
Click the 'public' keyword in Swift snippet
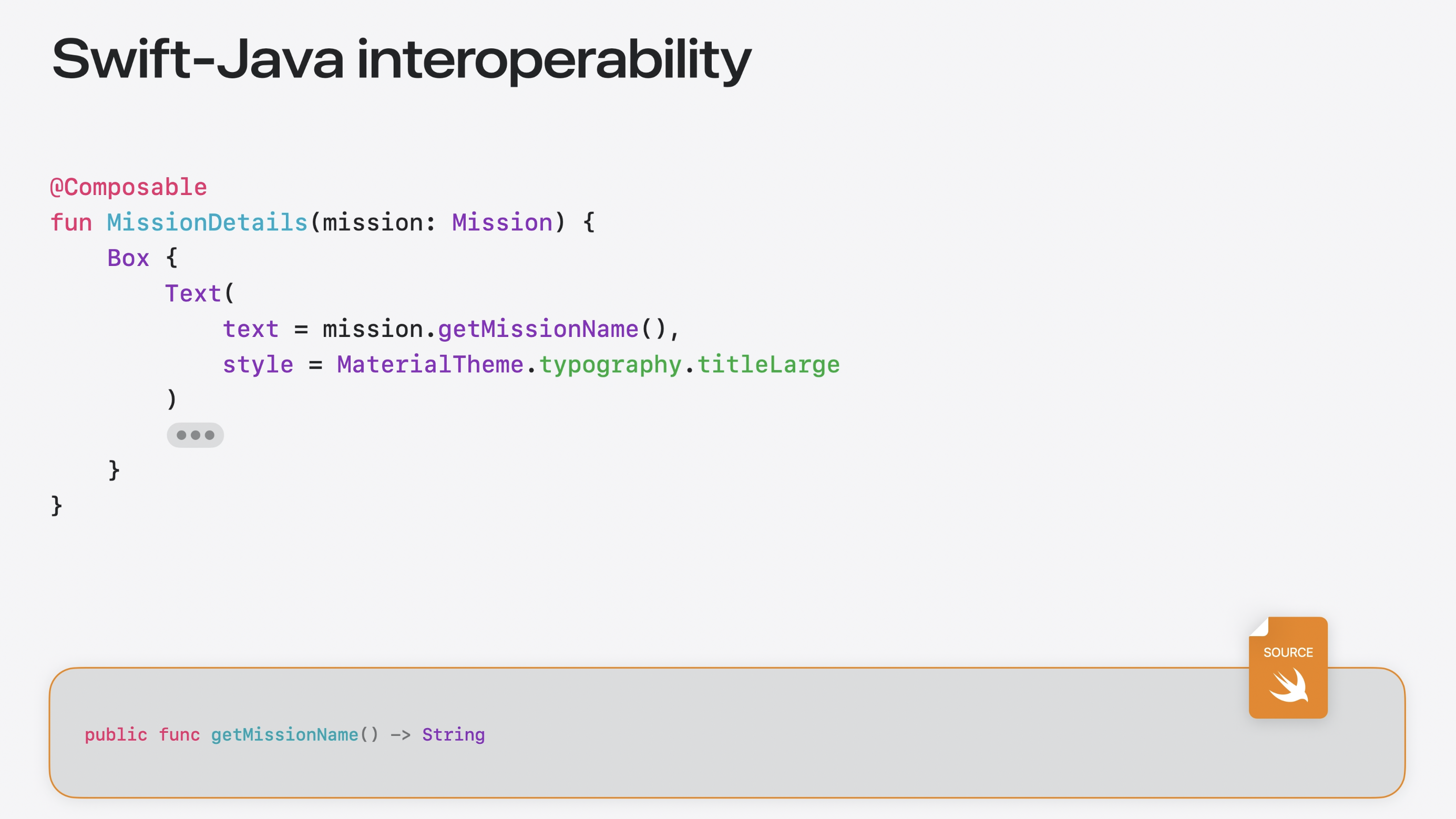tap(116, 735)
